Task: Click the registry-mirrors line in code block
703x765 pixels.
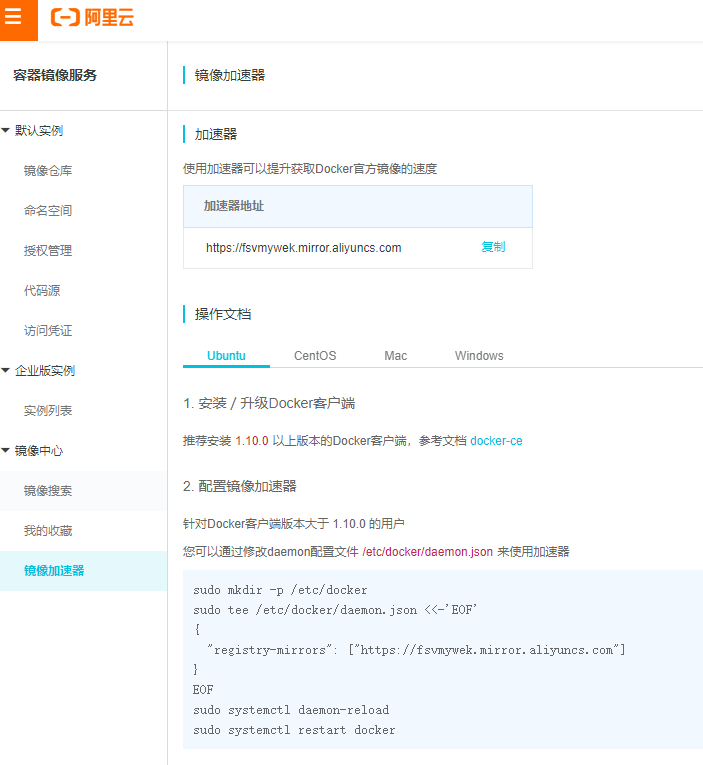Action: (x=416, y=650)
